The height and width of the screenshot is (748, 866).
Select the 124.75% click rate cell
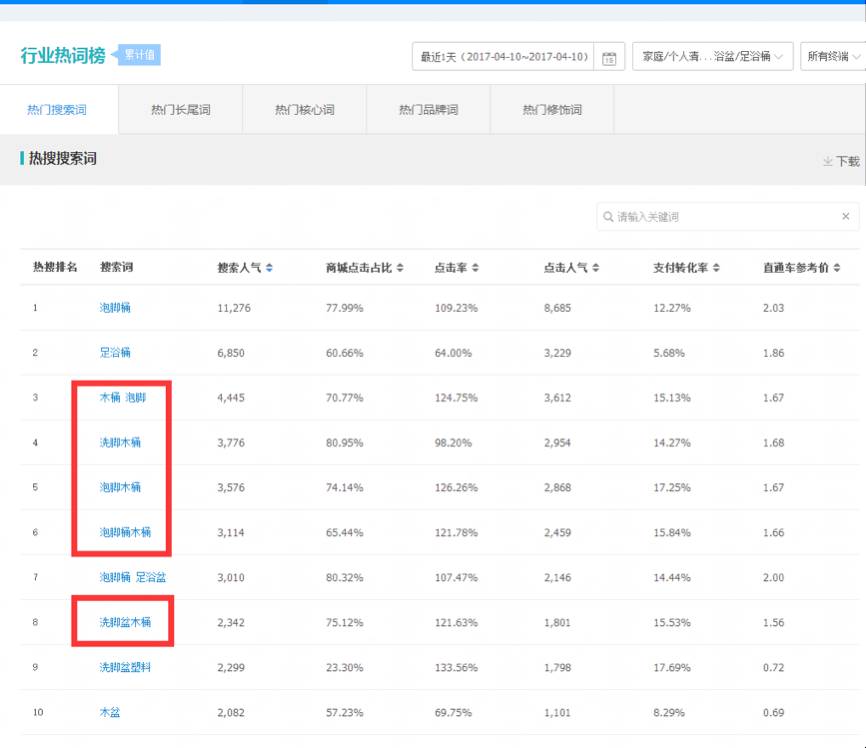(456, 398)
